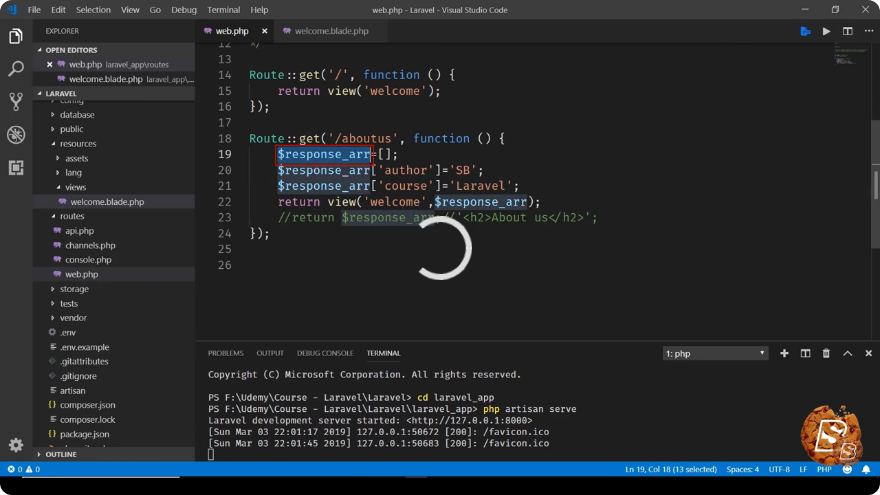The width and height of the screenshot is (880, 495).
Task: Expand the vendor folder
Action: coord(73,318)
